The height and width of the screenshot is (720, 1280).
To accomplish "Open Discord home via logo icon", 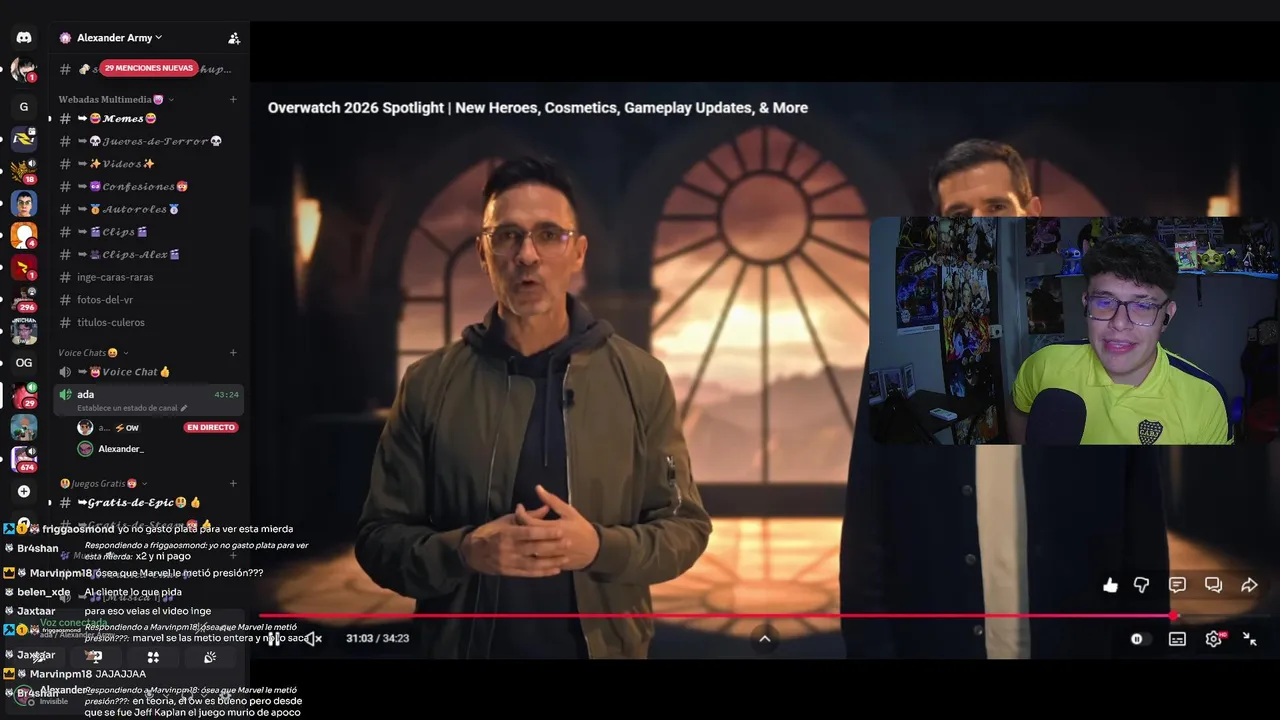I will pos(24,37).
